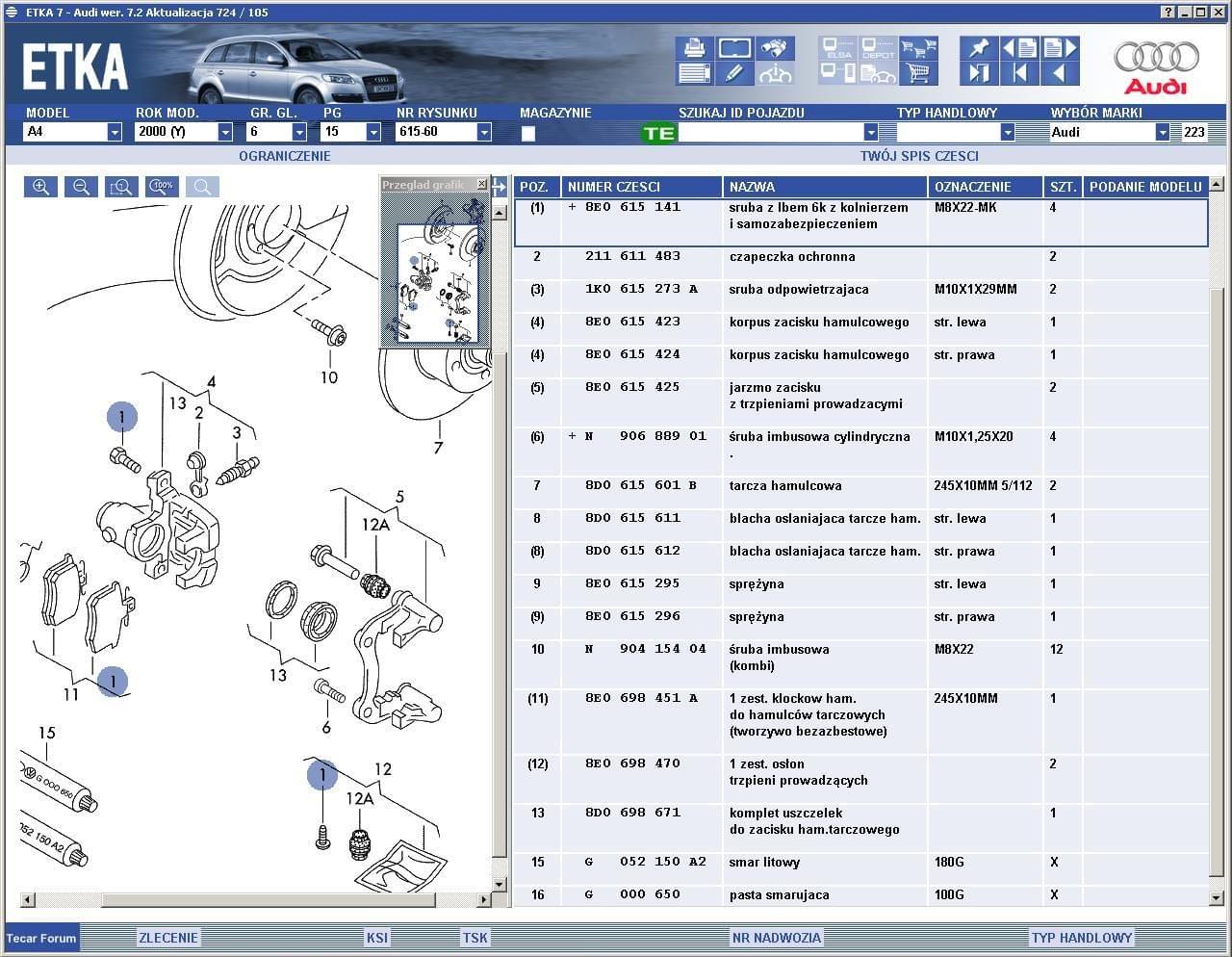This screenshot has width=1232, height=957.
Task: Zoom in on the parts diagram
Action: (40, 187)
